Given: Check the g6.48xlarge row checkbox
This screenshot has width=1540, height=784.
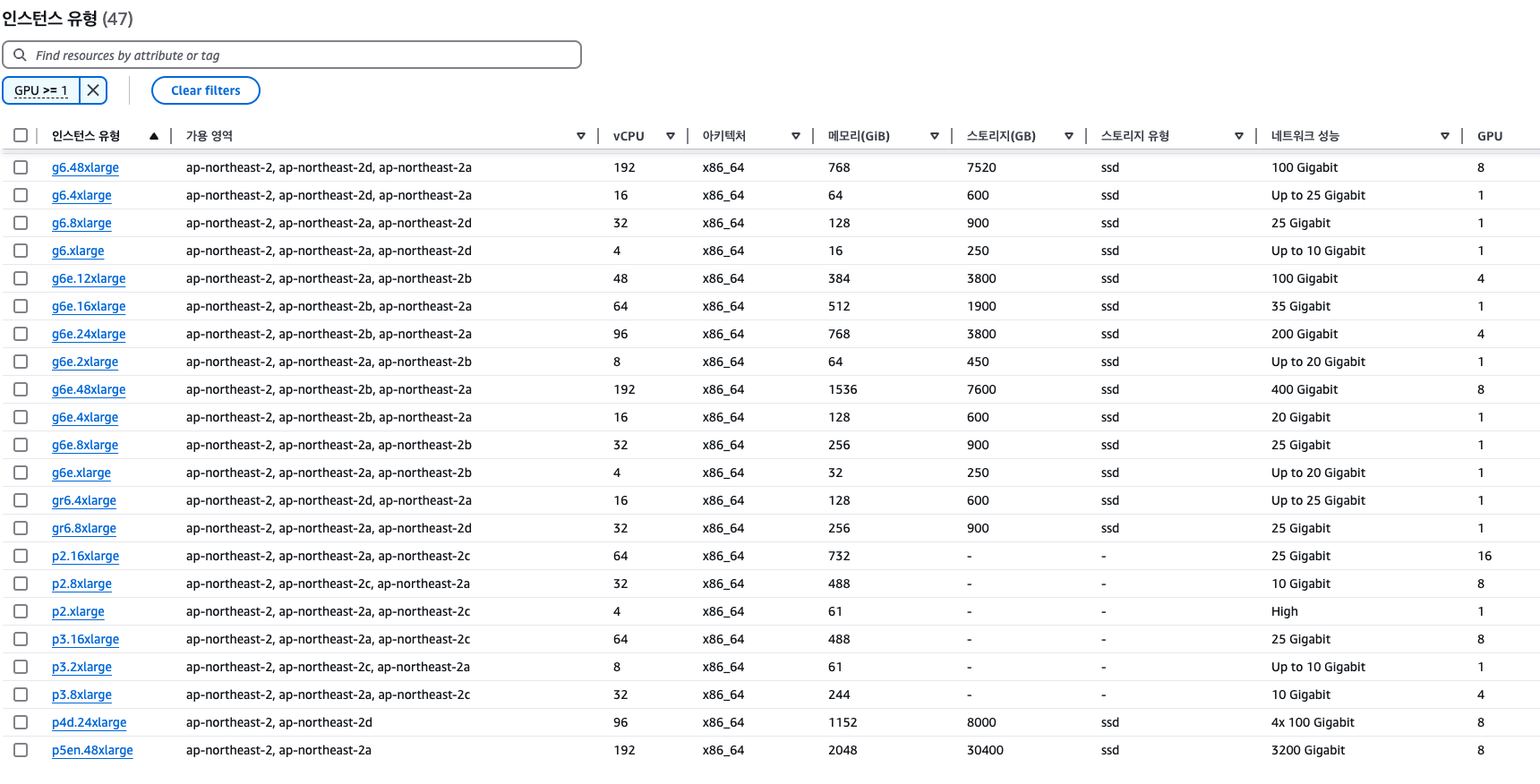Looking at the screenshot, I should tap(21, 167).
